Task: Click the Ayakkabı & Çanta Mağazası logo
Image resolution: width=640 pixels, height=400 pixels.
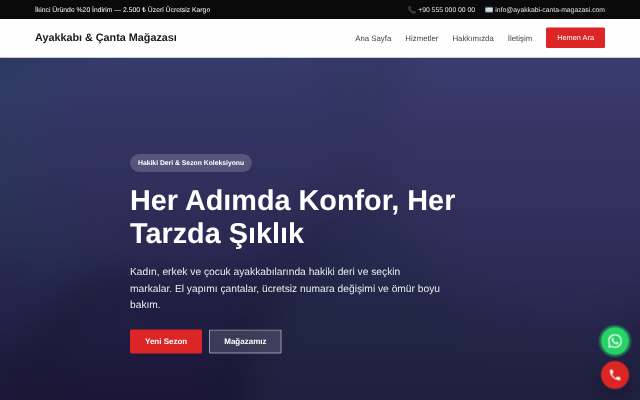Action: click(x=106, y=38)
